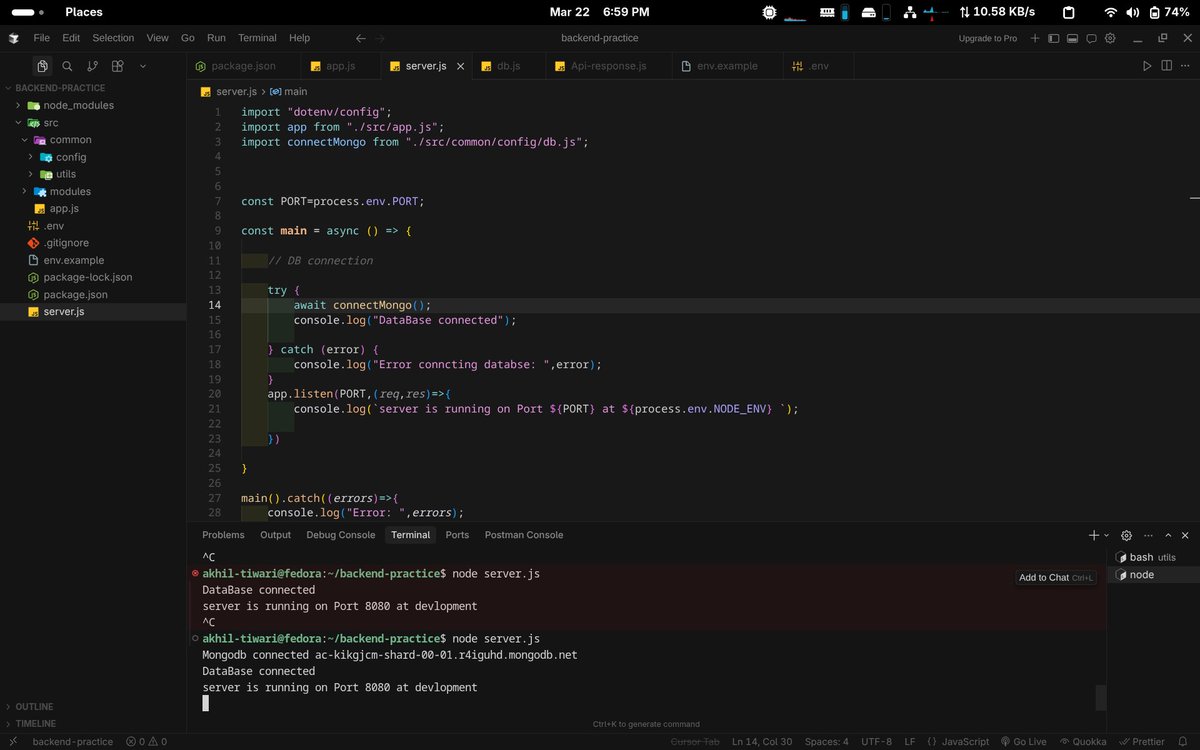Screen dimensions: 1200x750
Task: Split the editor to the right
Action: pos(1166,66)
